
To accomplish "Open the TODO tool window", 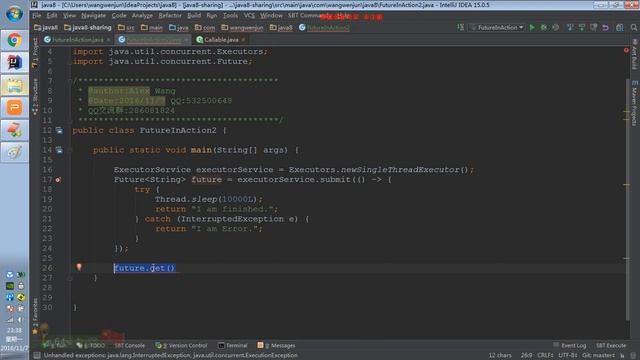I will (x=91, y=345).
